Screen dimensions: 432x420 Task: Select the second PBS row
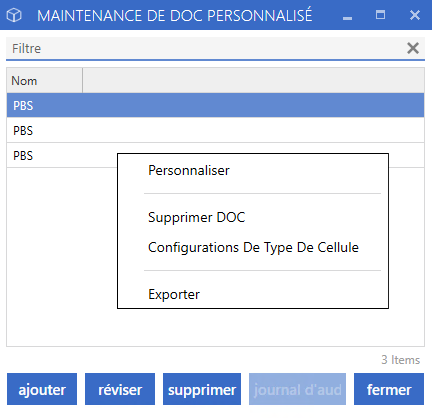[215, 130]
